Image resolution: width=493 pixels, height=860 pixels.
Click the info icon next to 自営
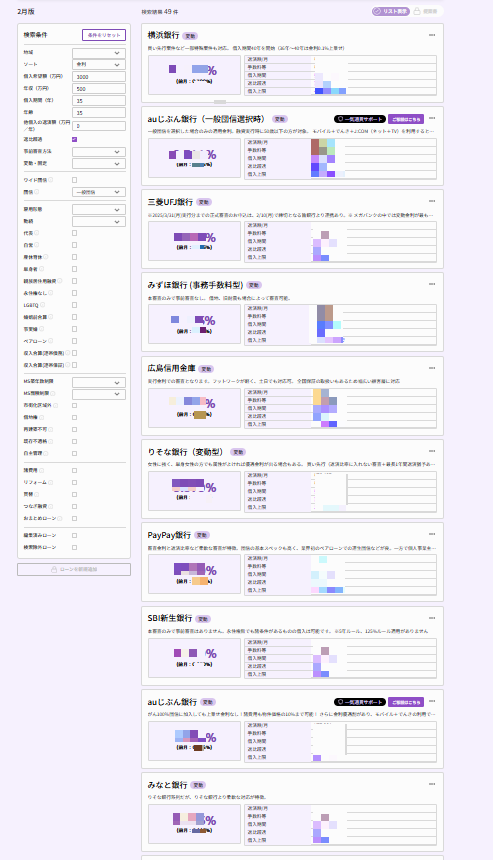click(37, 245)
